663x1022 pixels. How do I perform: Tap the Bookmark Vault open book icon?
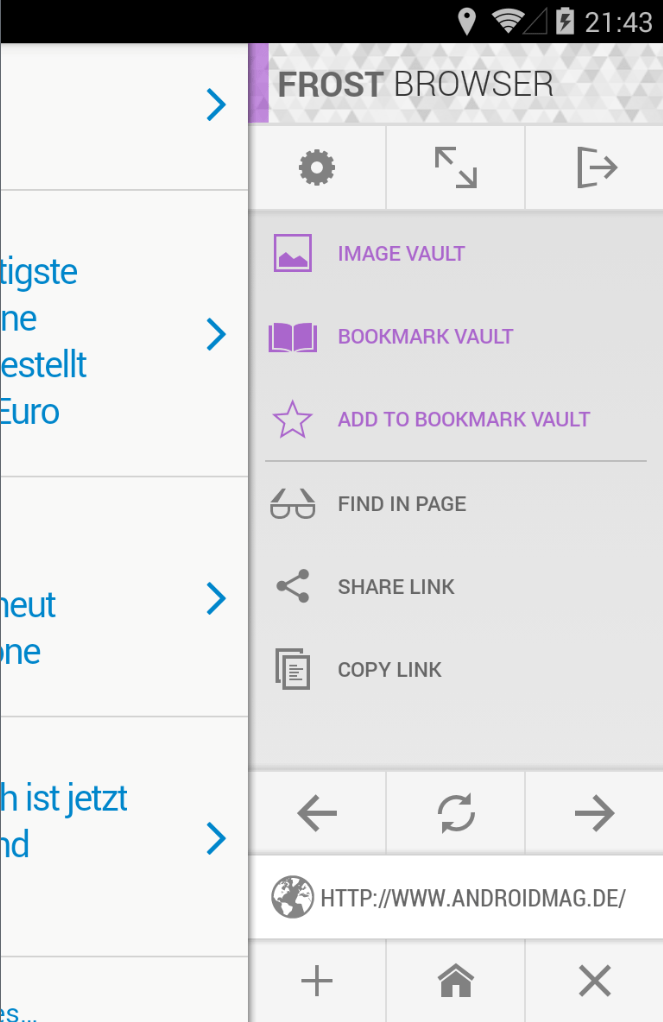(292, 337)
